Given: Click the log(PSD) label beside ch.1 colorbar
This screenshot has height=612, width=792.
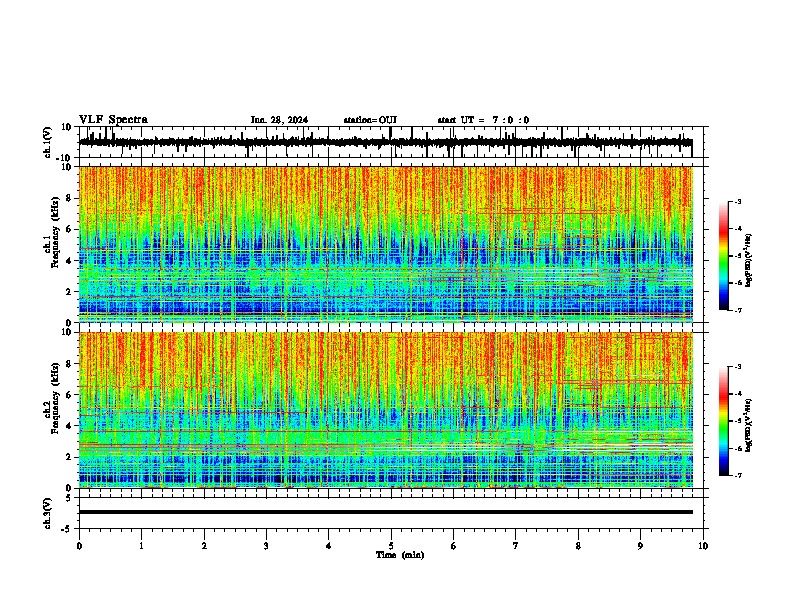Looking at the screenshot, I should pos(748,261).
